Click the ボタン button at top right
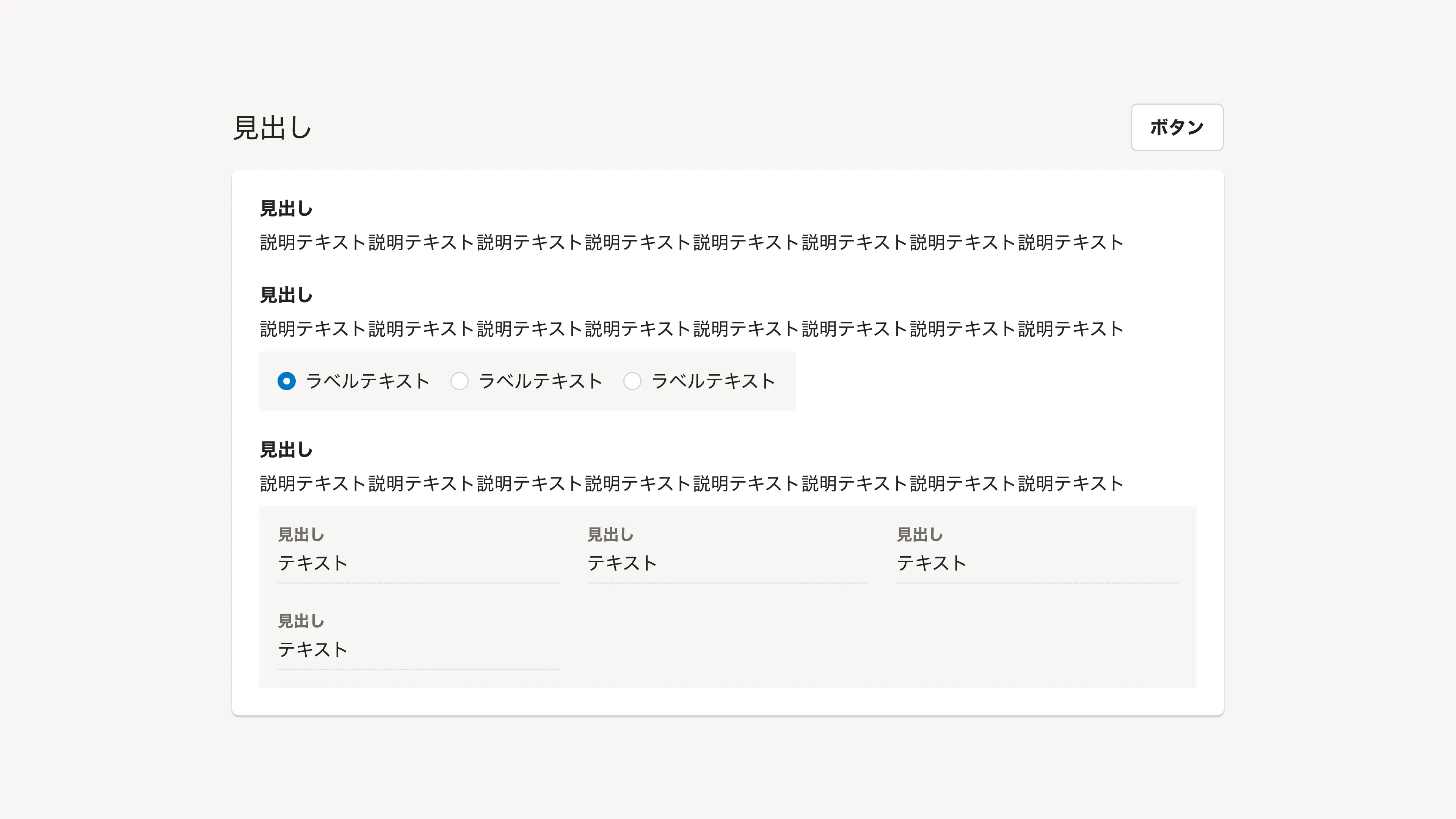This screenshot has width=1456, height=819. point(1176,127)
